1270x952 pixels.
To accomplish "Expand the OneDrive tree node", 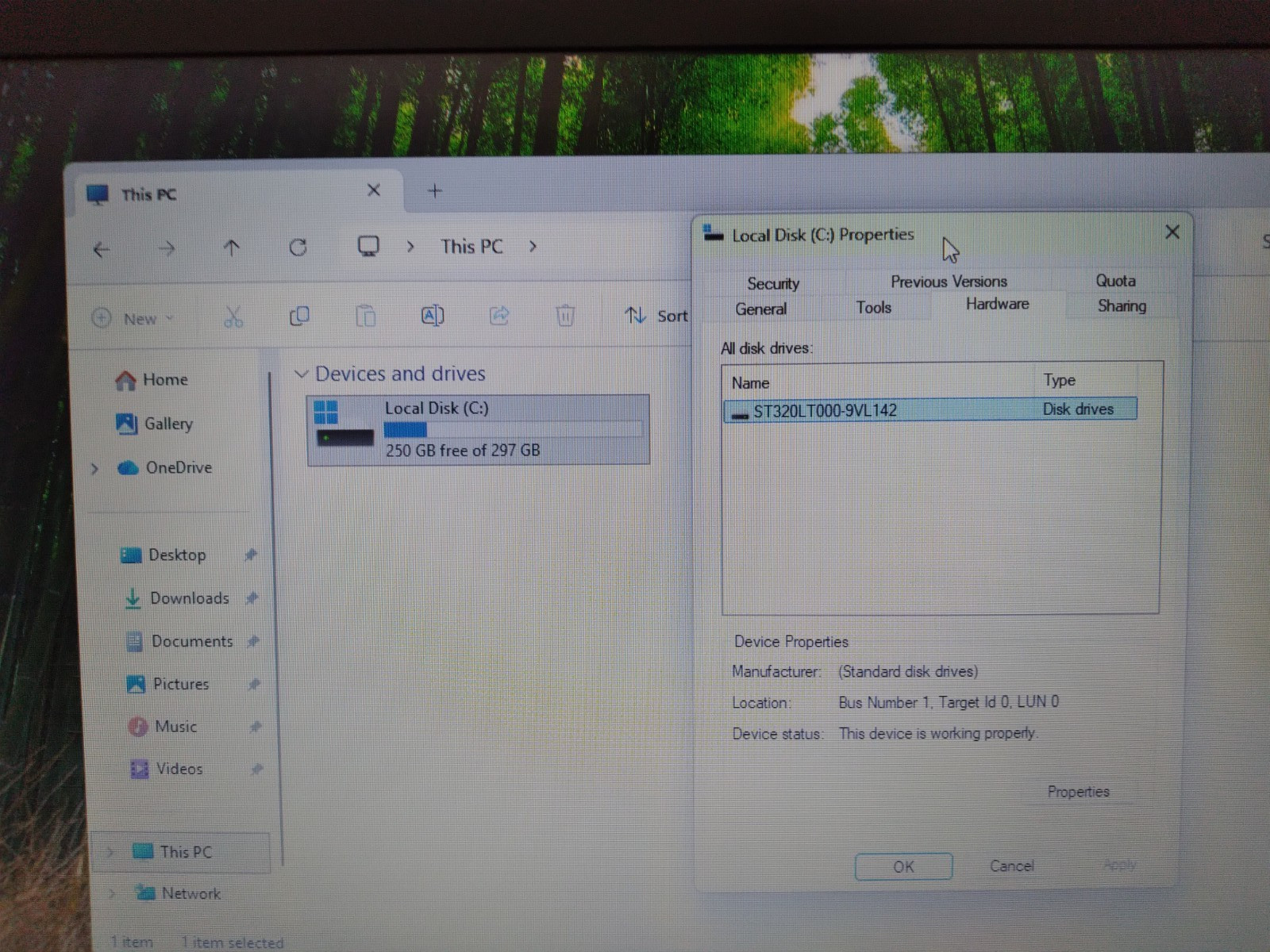I will coord(94,468).
